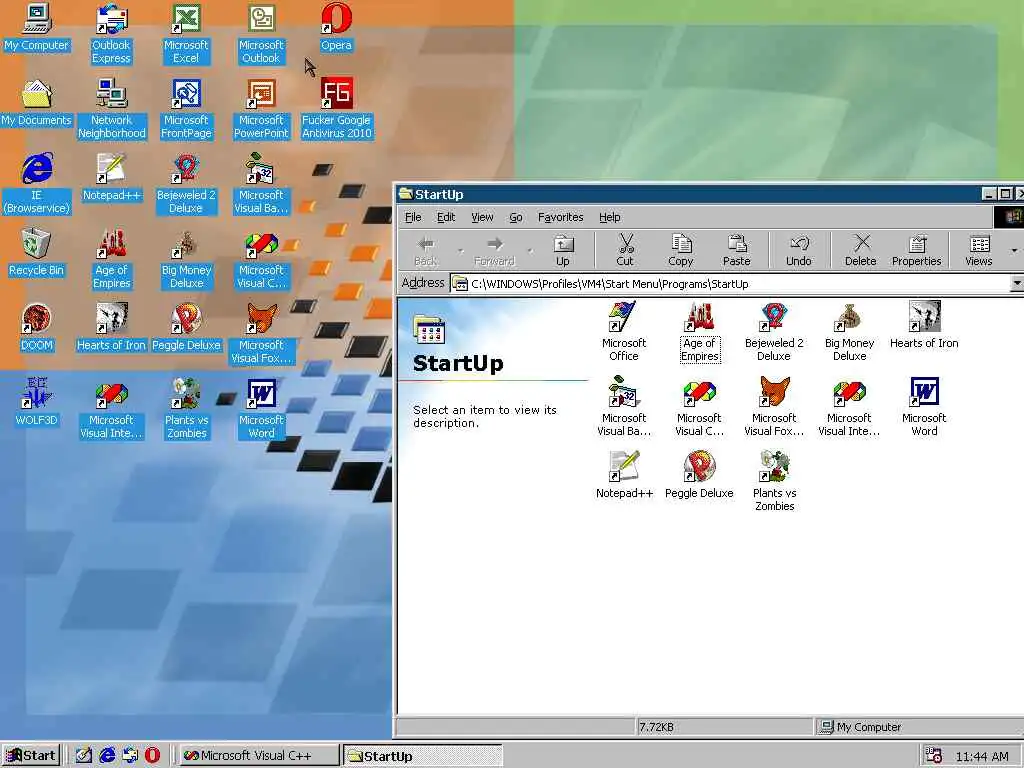The width and height of the screenshot is (1024, 768).
Task: Click the Address bar path field
Action: 730,283
